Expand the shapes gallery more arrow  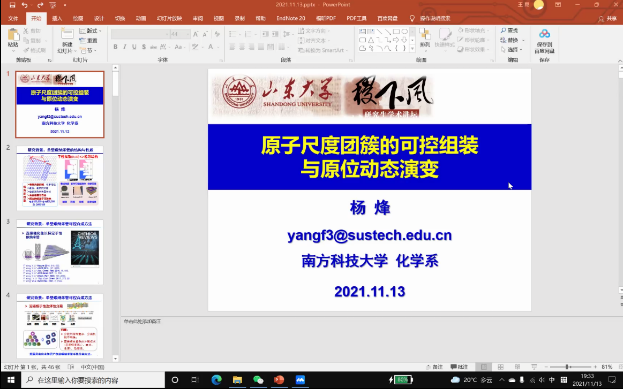click(x=412, y=49)
